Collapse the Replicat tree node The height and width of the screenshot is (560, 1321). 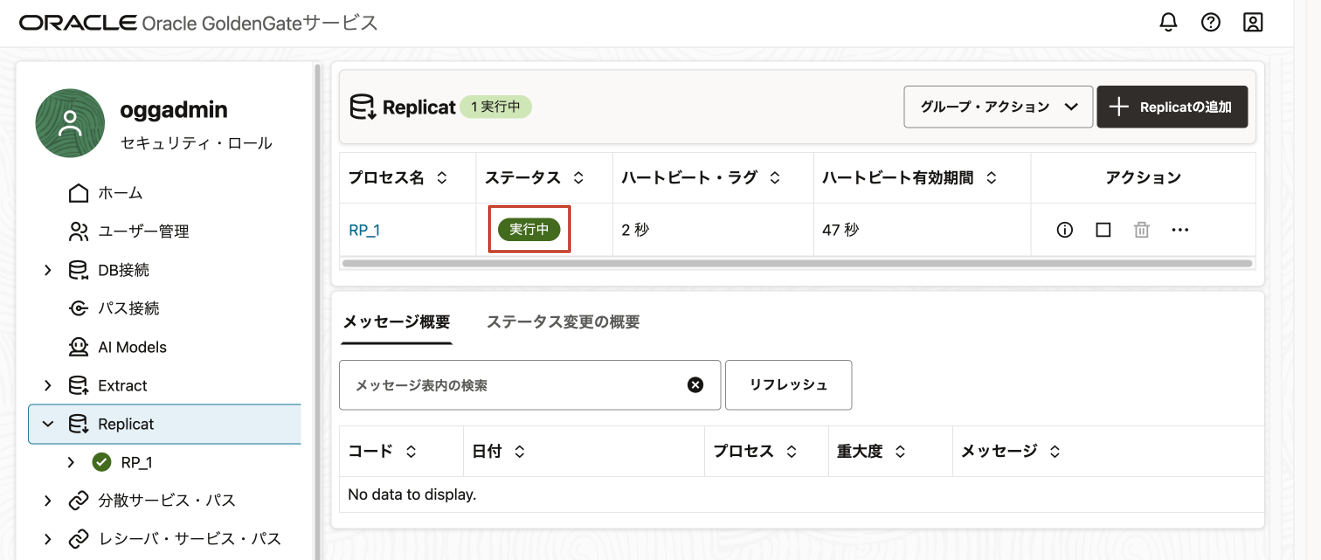[48, 424]
